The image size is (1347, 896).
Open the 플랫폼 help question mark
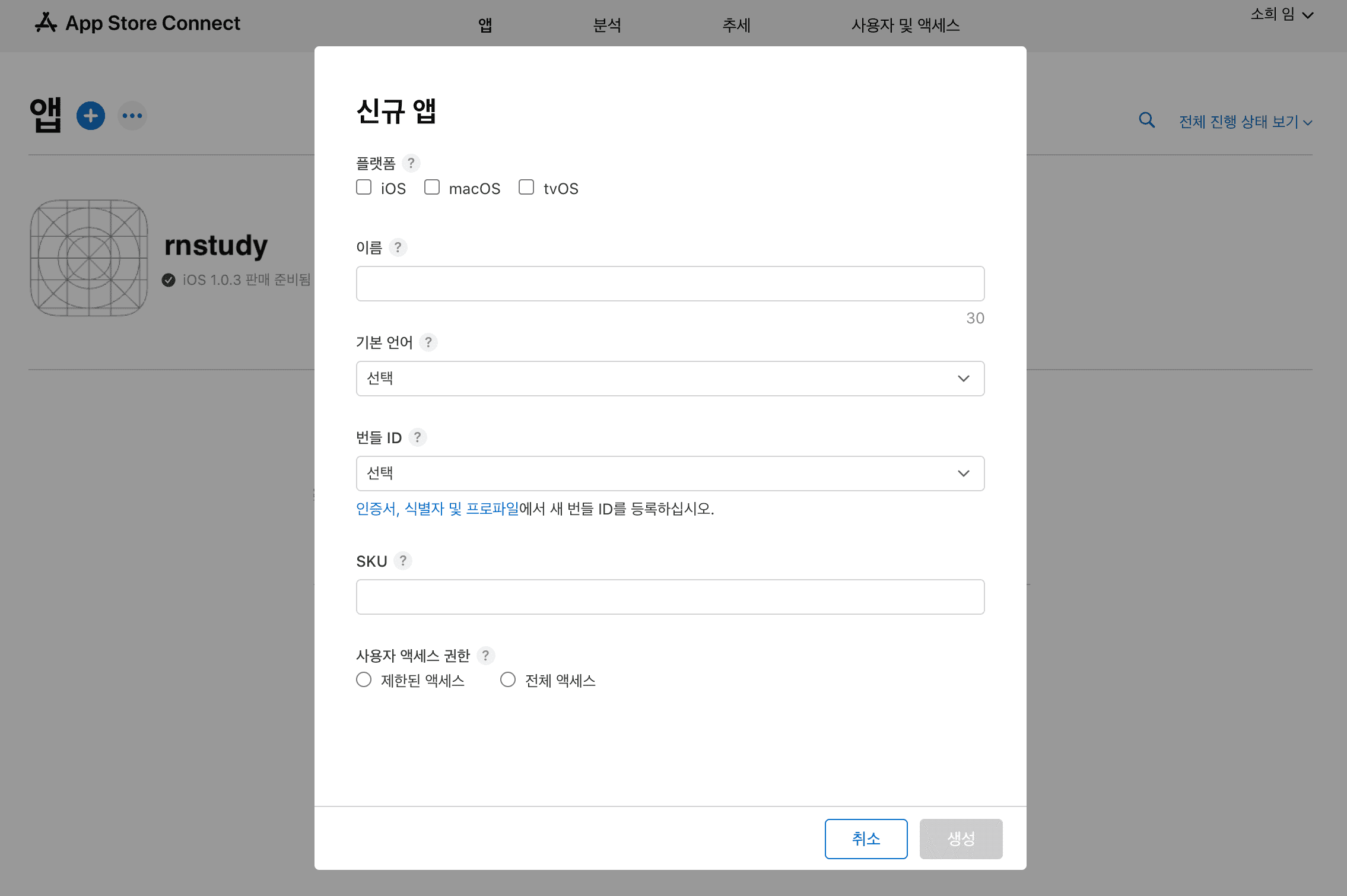point(411,163)
